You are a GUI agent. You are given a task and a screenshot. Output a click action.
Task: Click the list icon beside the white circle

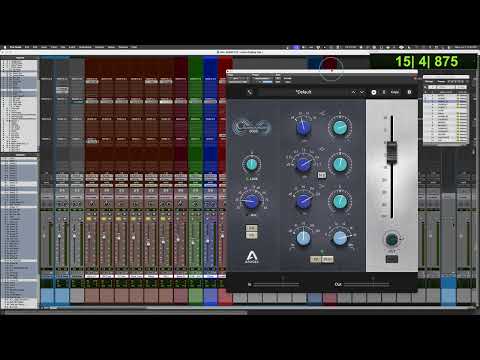click(384, 92)
